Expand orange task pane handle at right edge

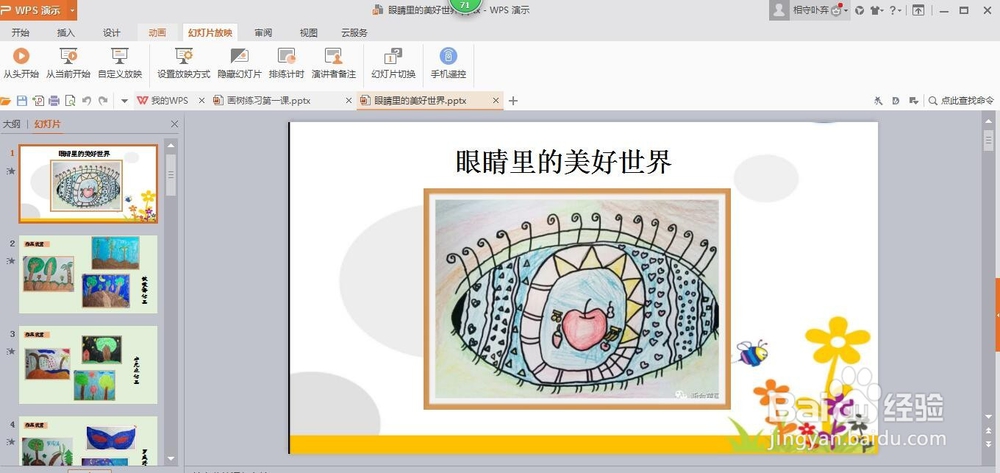click(997, 314)
